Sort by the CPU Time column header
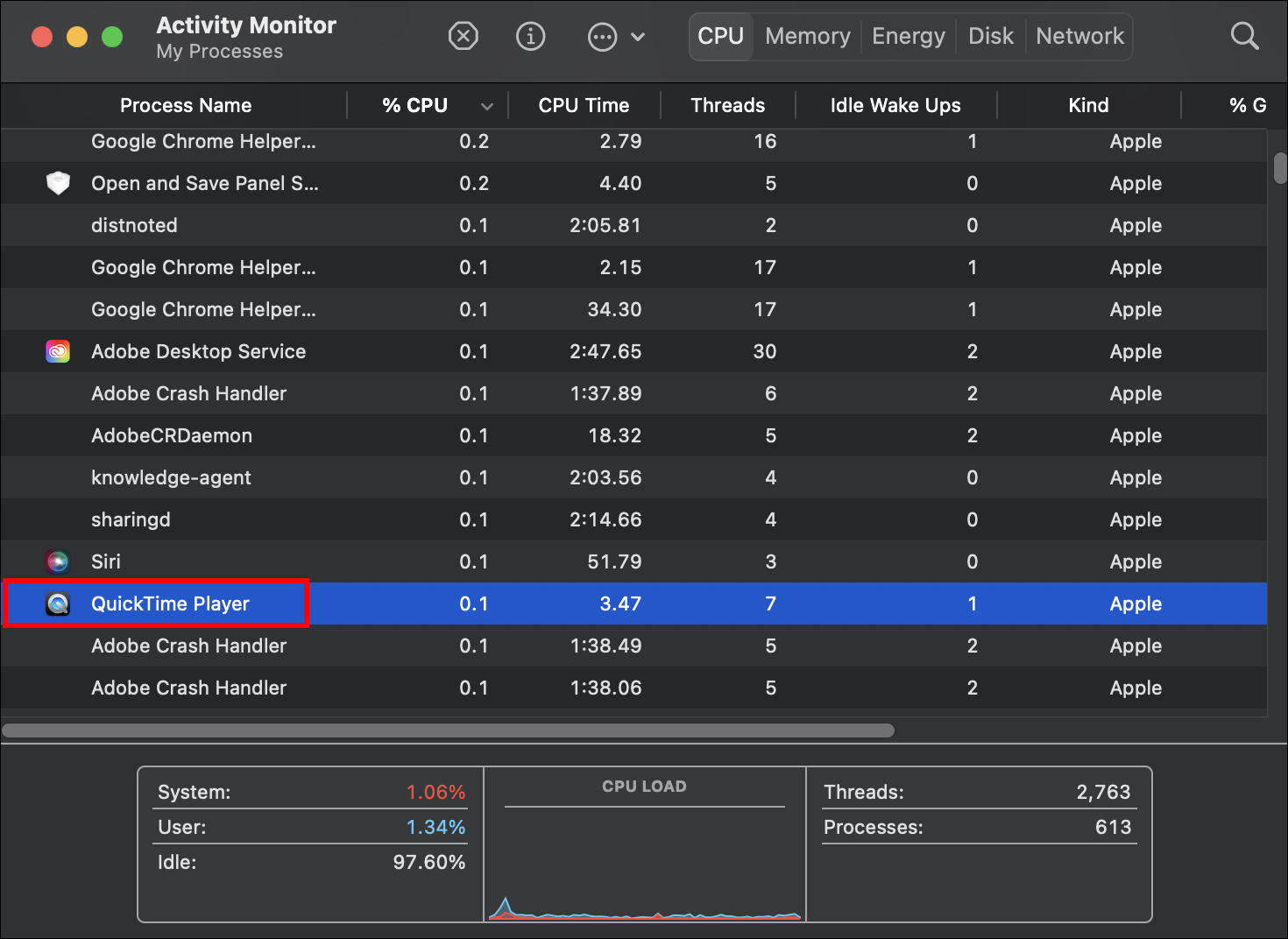Viewport: 1288px width, 939px height. click(x=584, y=105)
